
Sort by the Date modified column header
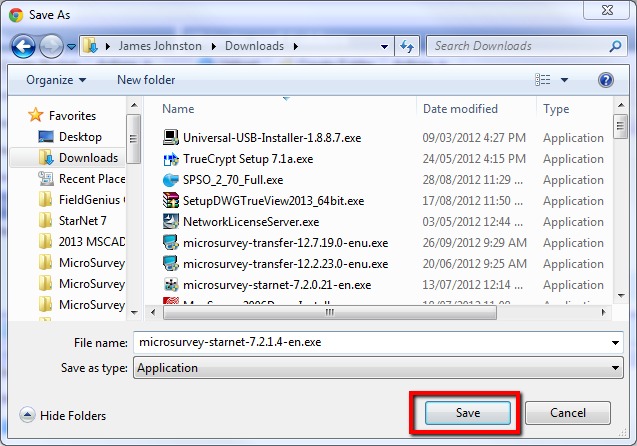(x=460, y=108)
